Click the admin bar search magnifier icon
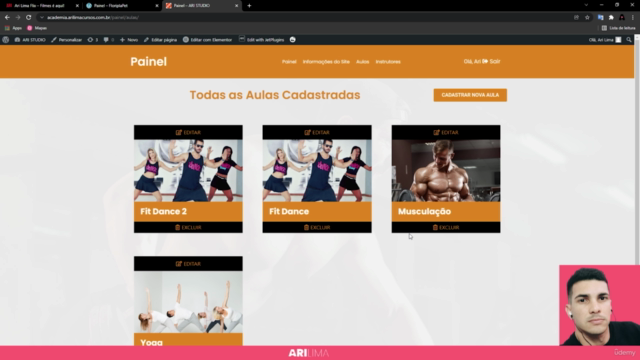 629,40
